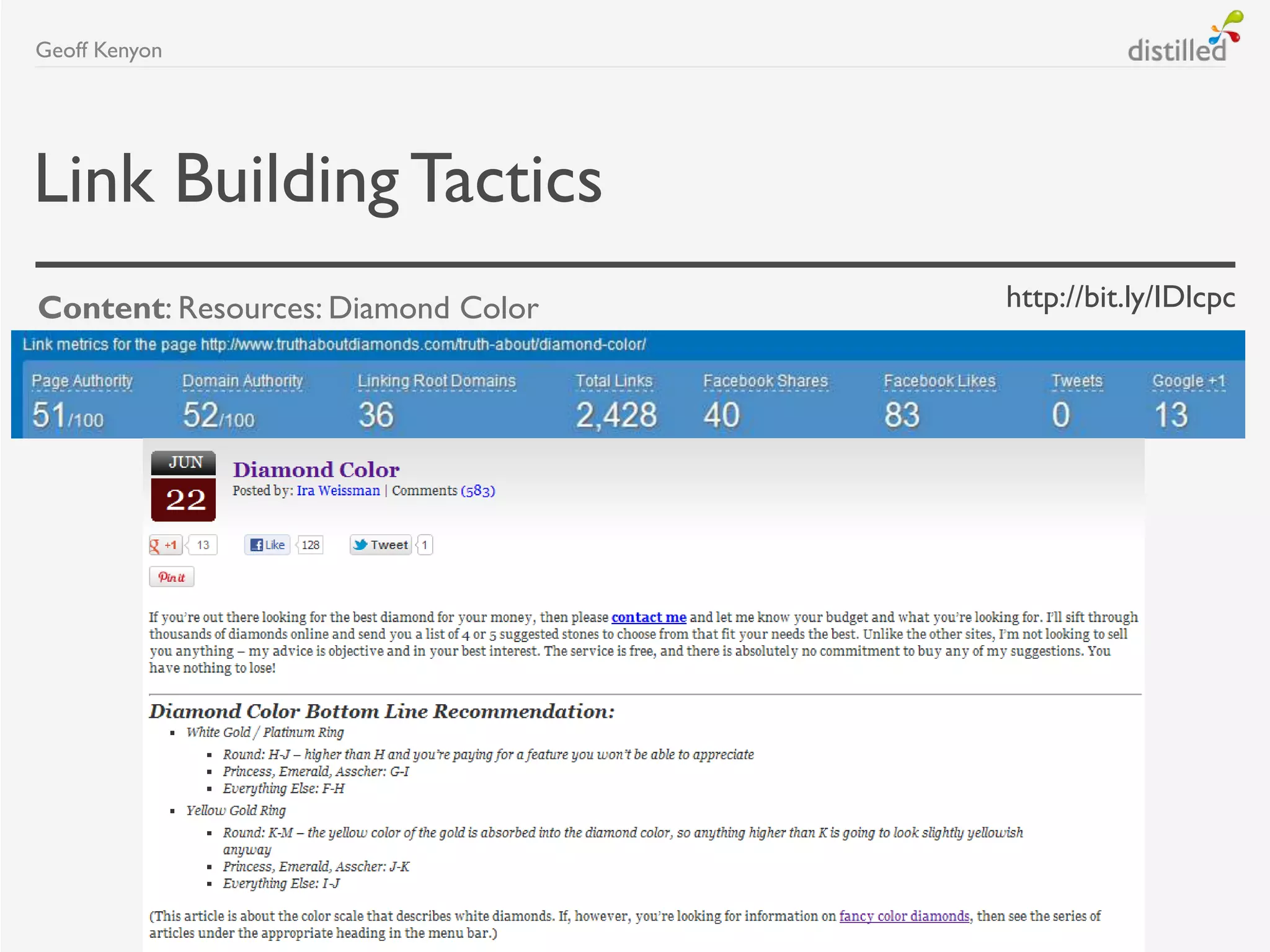Viewport: 1270px width, 952px height.
Task: Click the 2,428 total links value
Action: (x=616, y=415)
